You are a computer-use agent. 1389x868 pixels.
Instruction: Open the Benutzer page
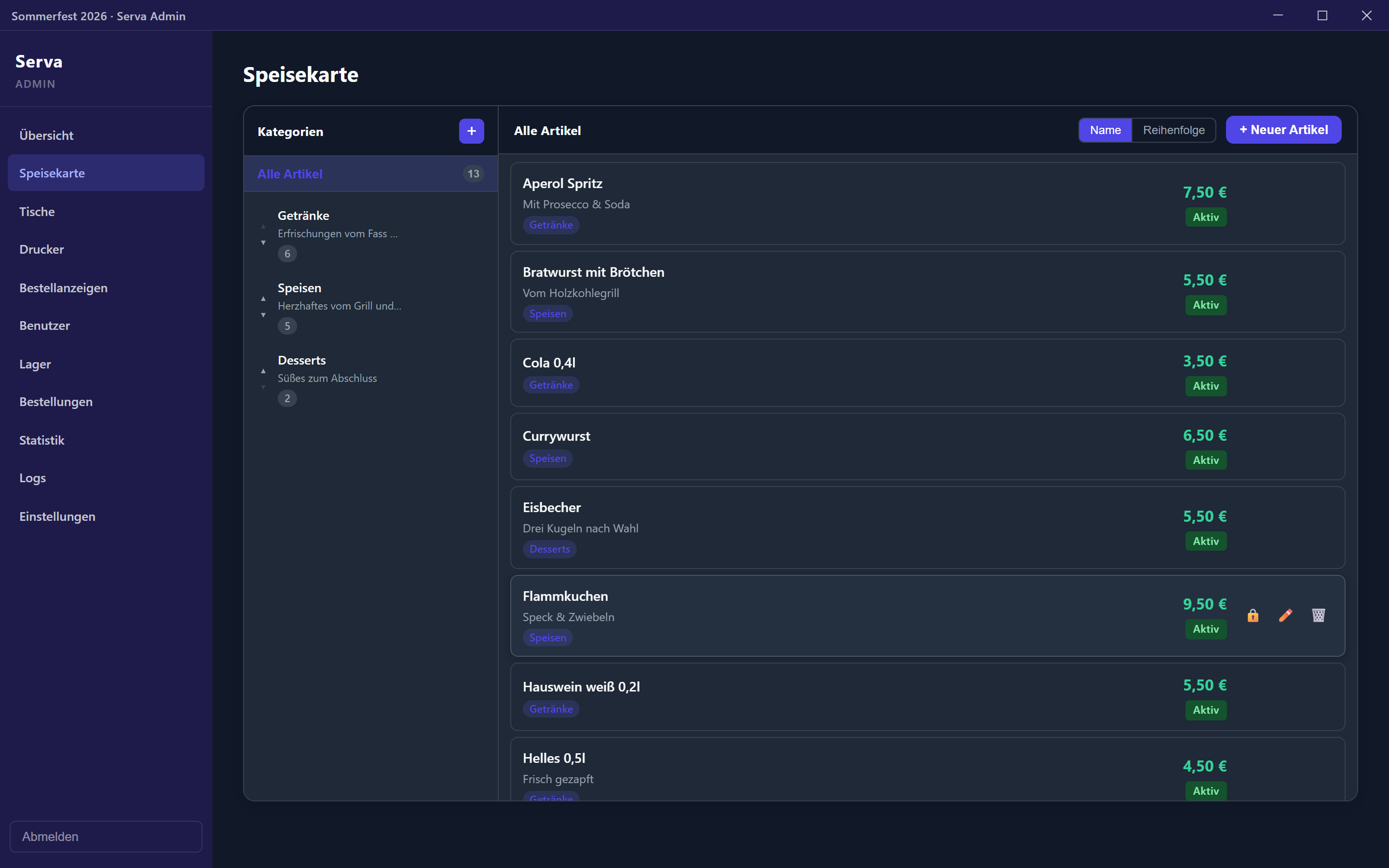coord(106,326)
